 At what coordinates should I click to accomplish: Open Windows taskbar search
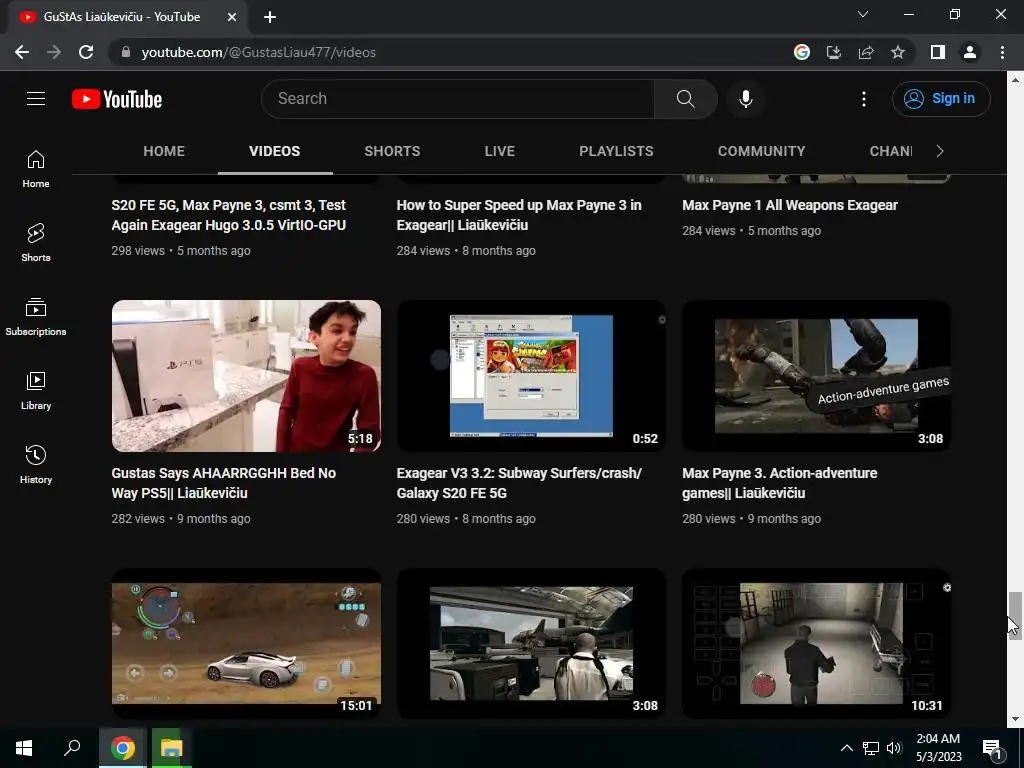72,748
